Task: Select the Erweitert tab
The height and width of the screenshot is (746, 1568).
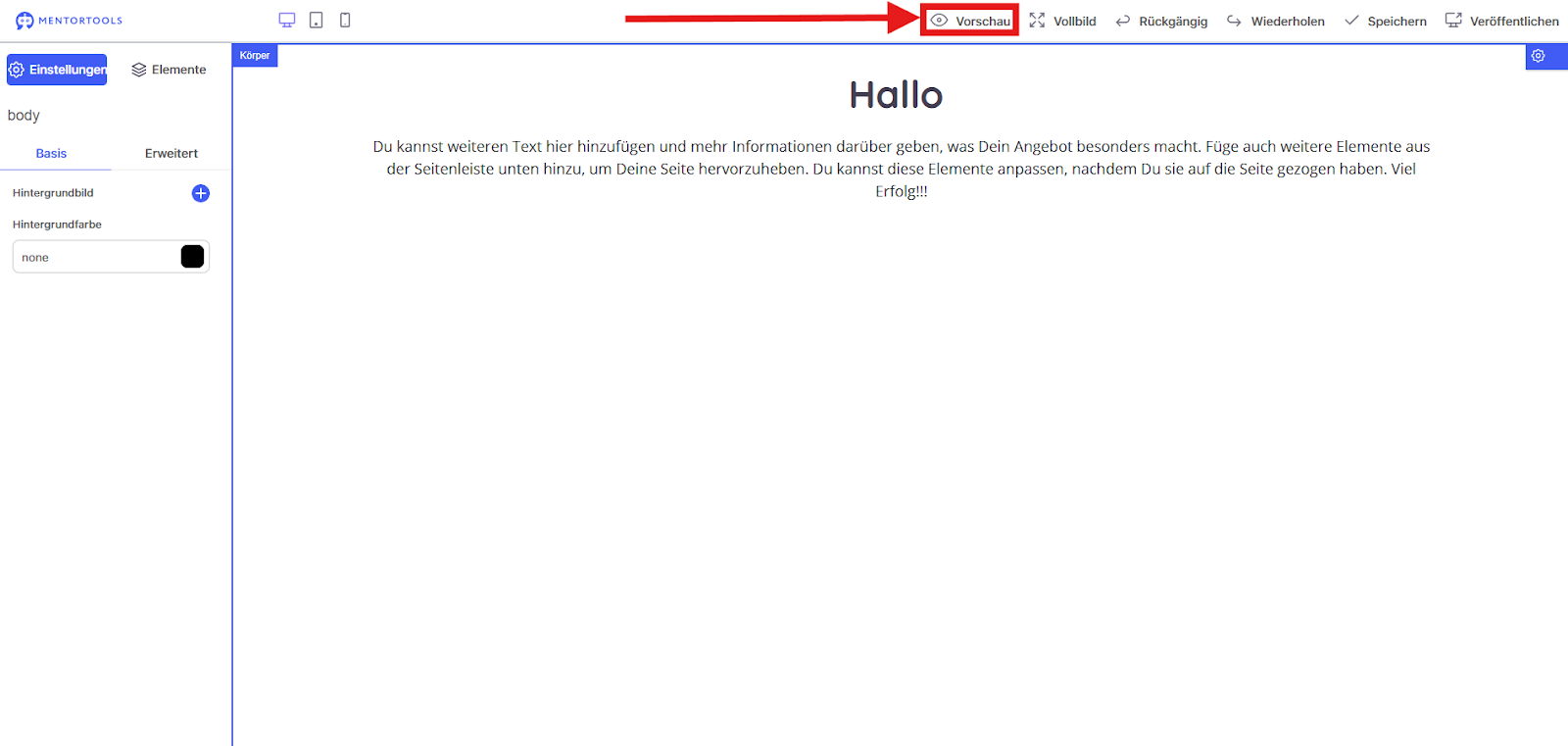Action: click(171, 153)
